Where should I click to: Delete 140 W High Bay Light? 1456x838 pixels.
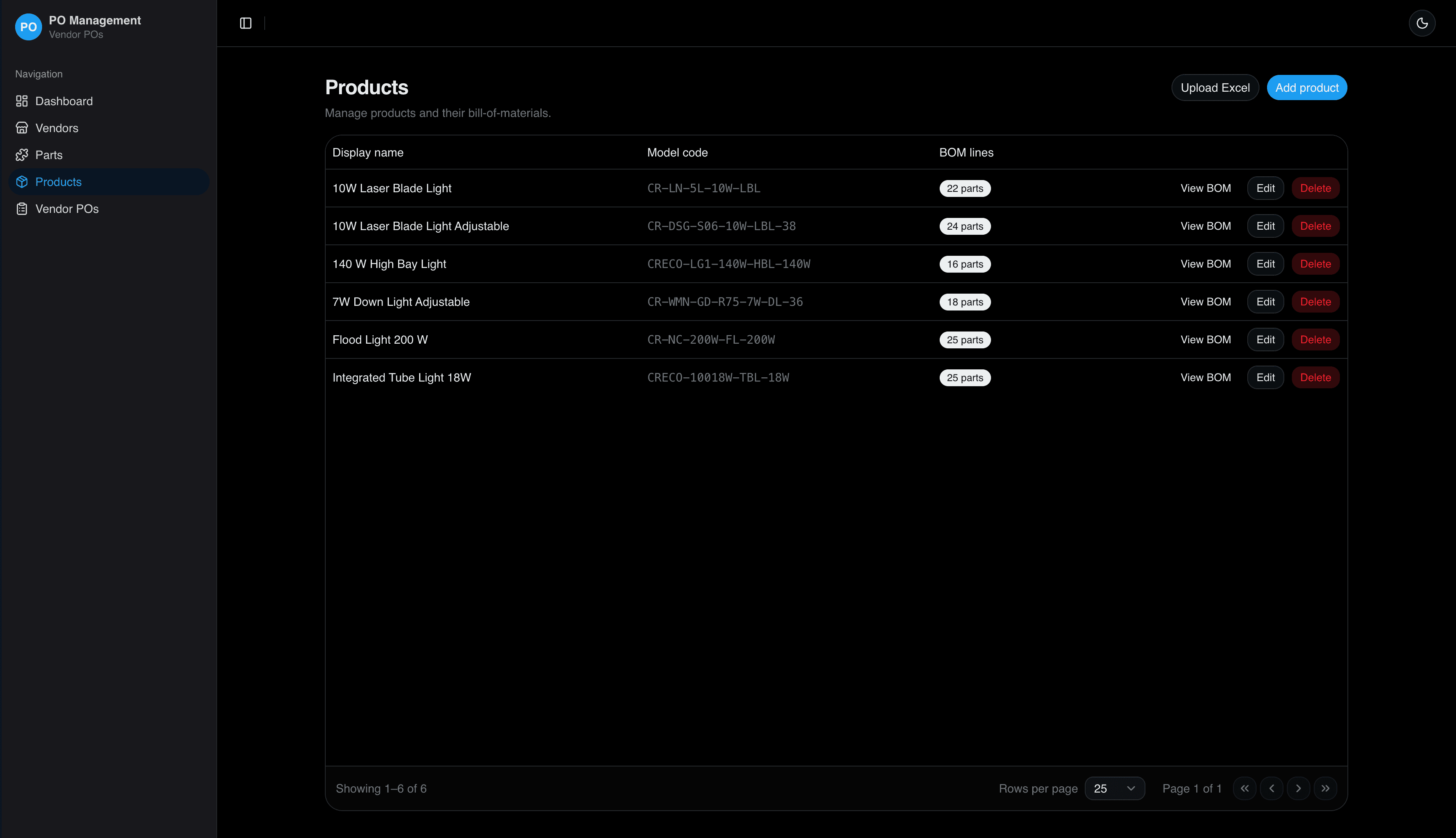[1315, 264]
